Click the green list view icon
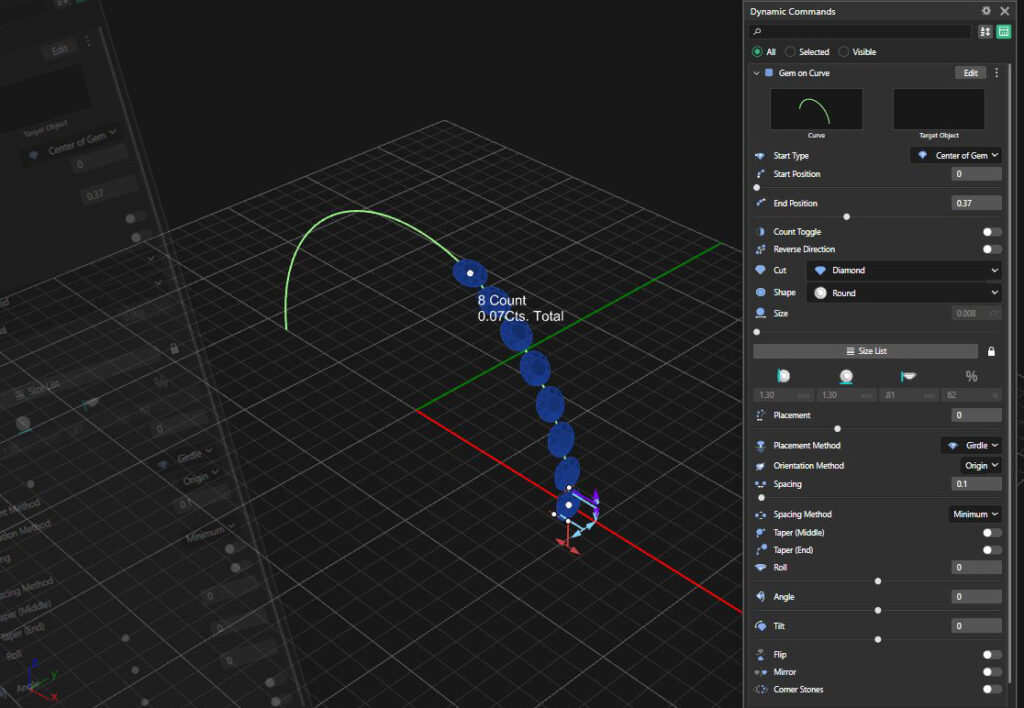 pyautogui.click(x=1003, y=32)
